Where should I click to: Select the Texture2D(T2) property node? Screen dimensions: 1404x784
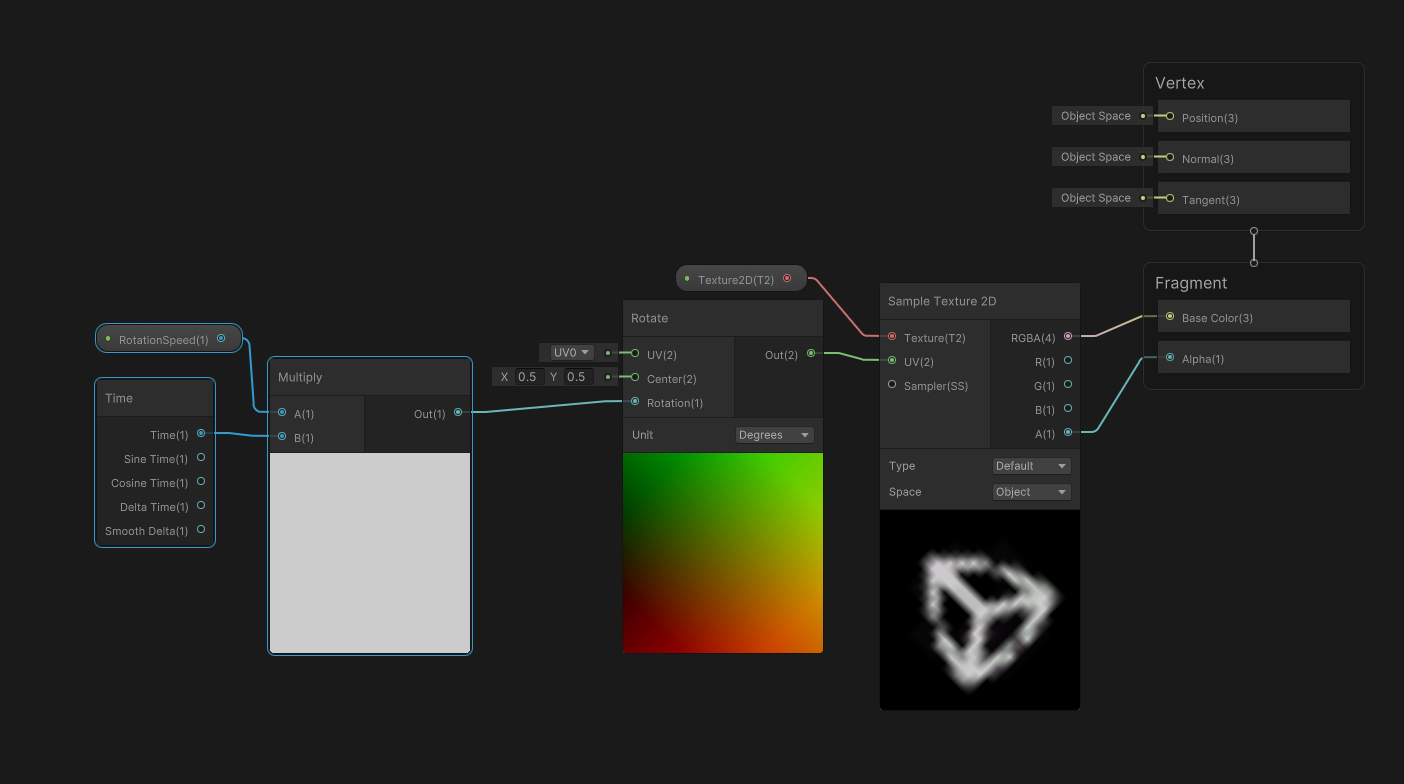(x=741, y=279)
